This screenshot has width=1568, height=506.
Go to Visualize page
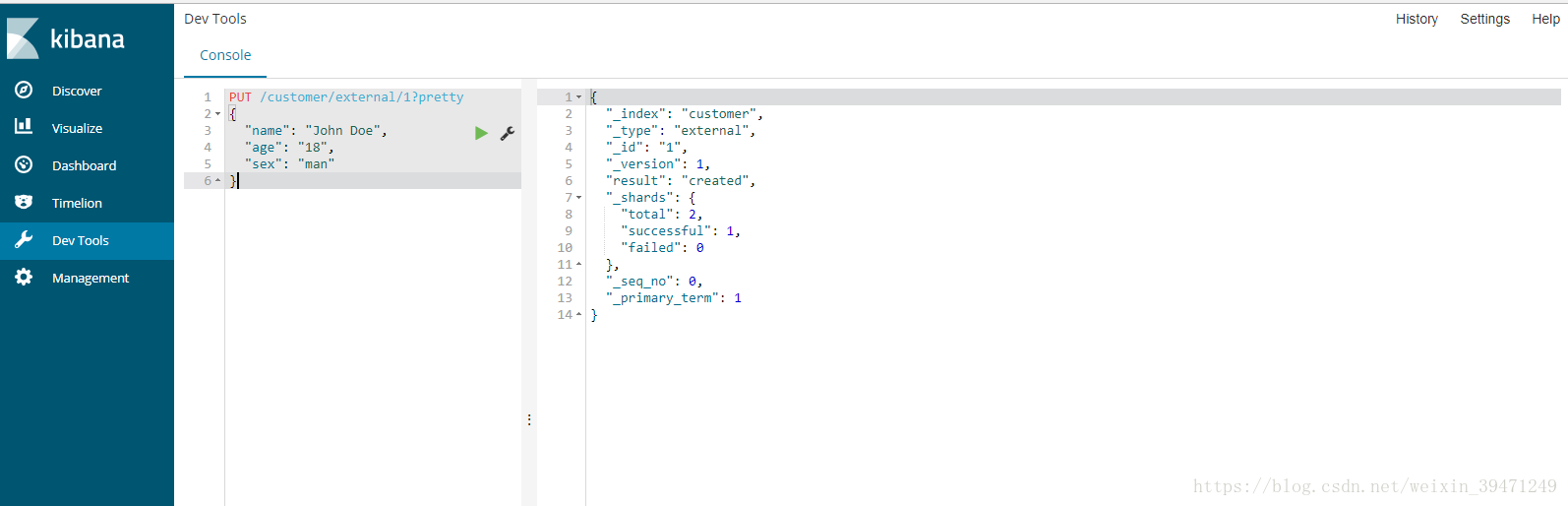pos(77,128)
